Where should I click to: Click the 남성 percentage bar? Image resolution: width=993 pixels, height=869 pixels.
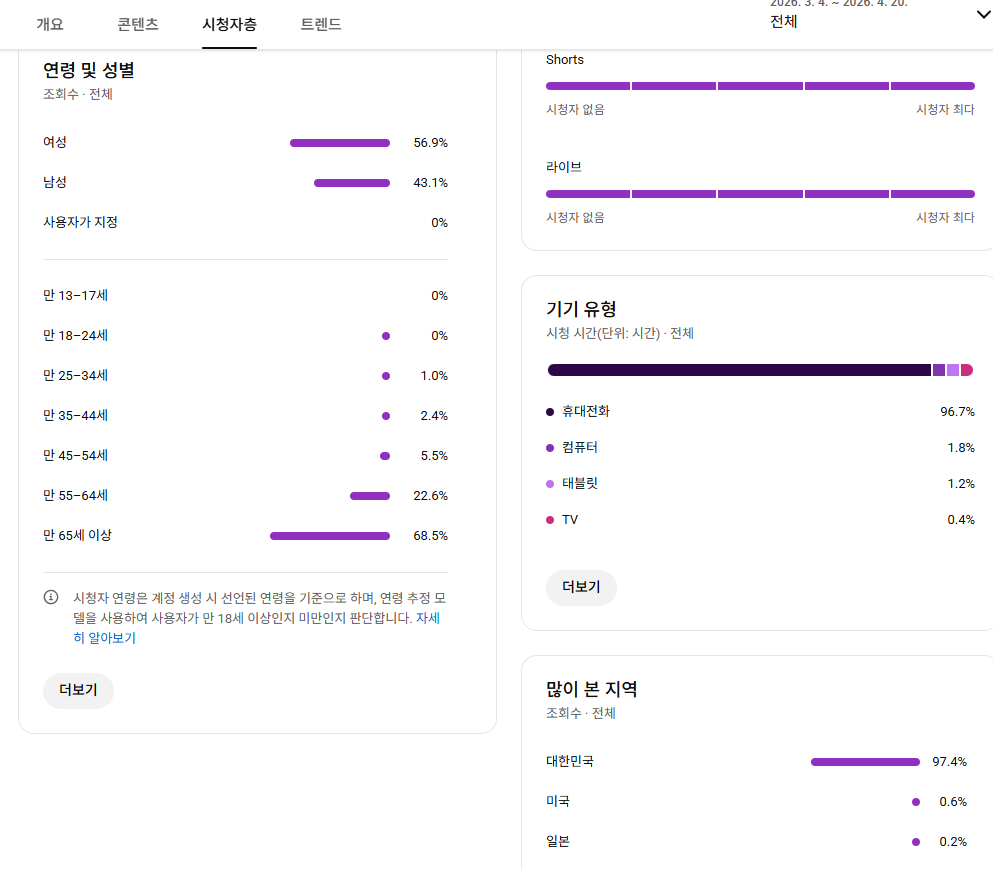click(352, 183)
